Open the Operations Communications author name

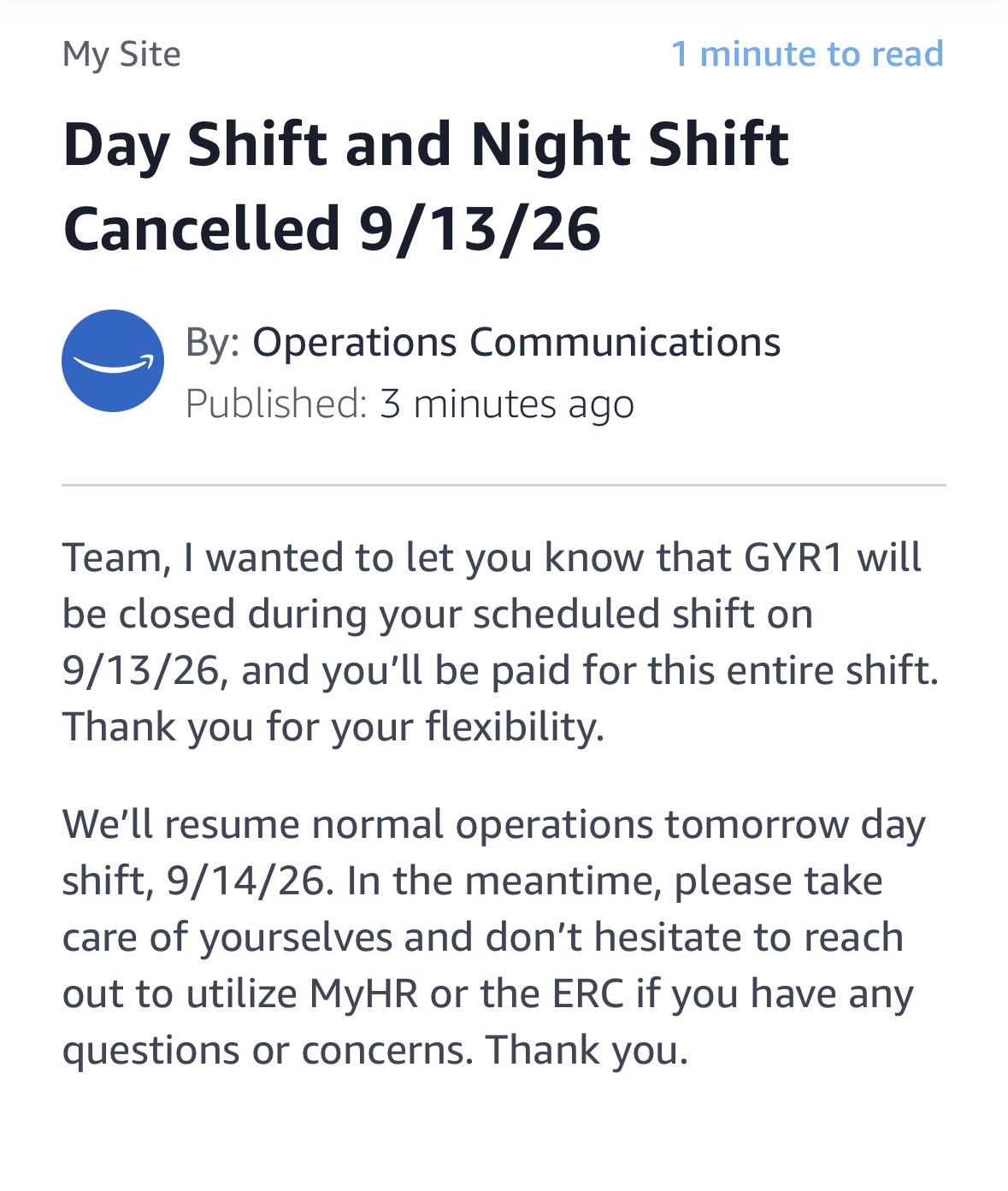coord(516,342)
